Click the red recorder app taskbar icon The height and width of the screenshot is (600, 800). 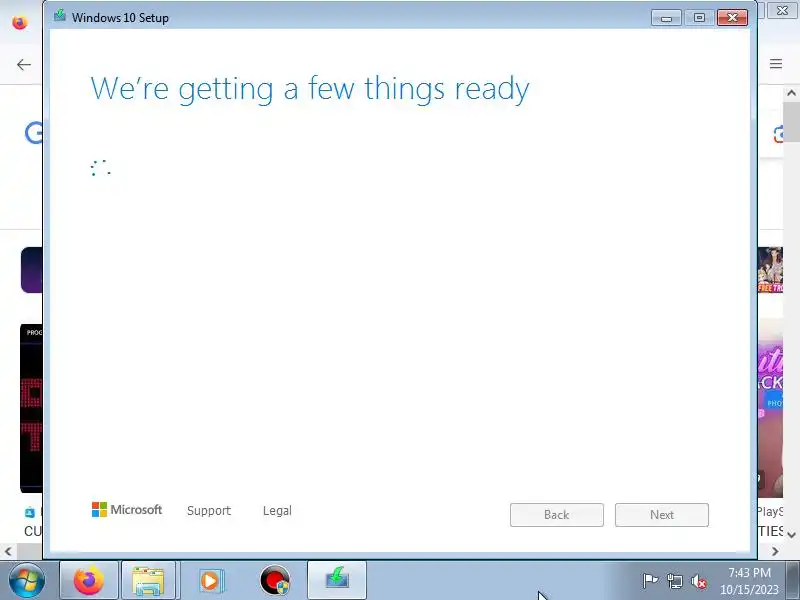[274, 581]
